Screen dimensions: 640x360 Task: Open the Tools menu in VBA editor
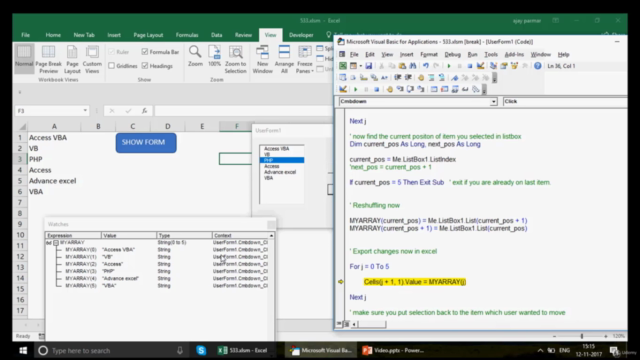pos(491,54)
